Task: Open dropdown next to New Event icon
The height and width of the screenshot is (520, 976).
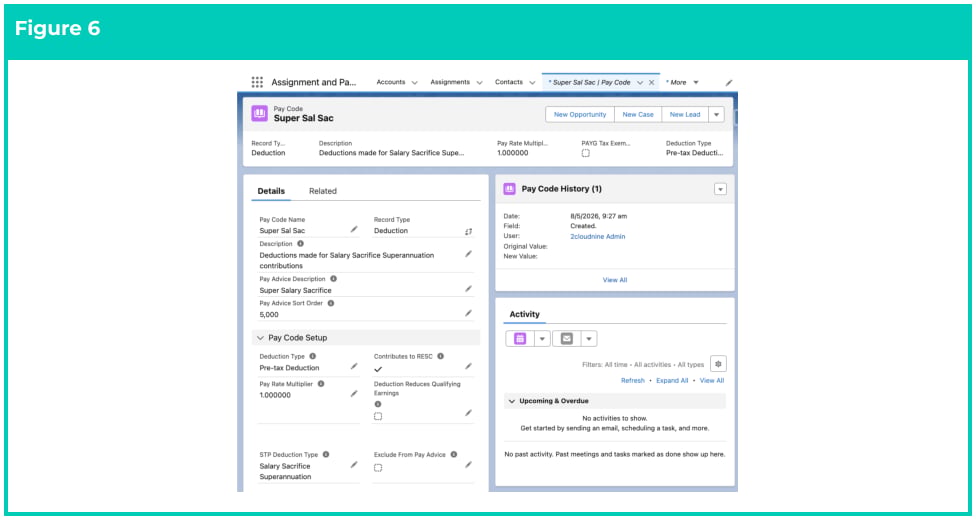Action: [x=542, y=338]
